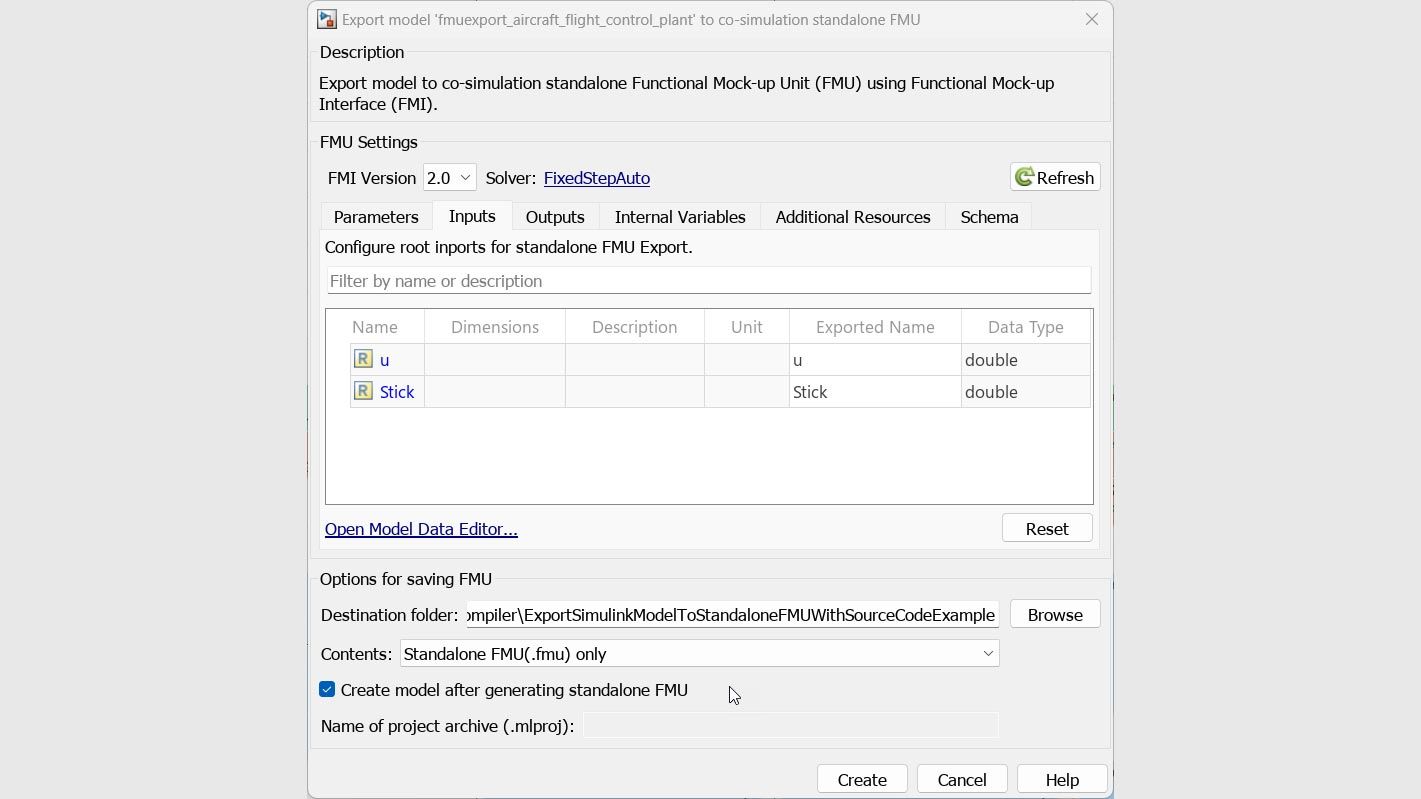Open the Model Data Editor
Screen dimensions: 1421x799
(420, 528)
